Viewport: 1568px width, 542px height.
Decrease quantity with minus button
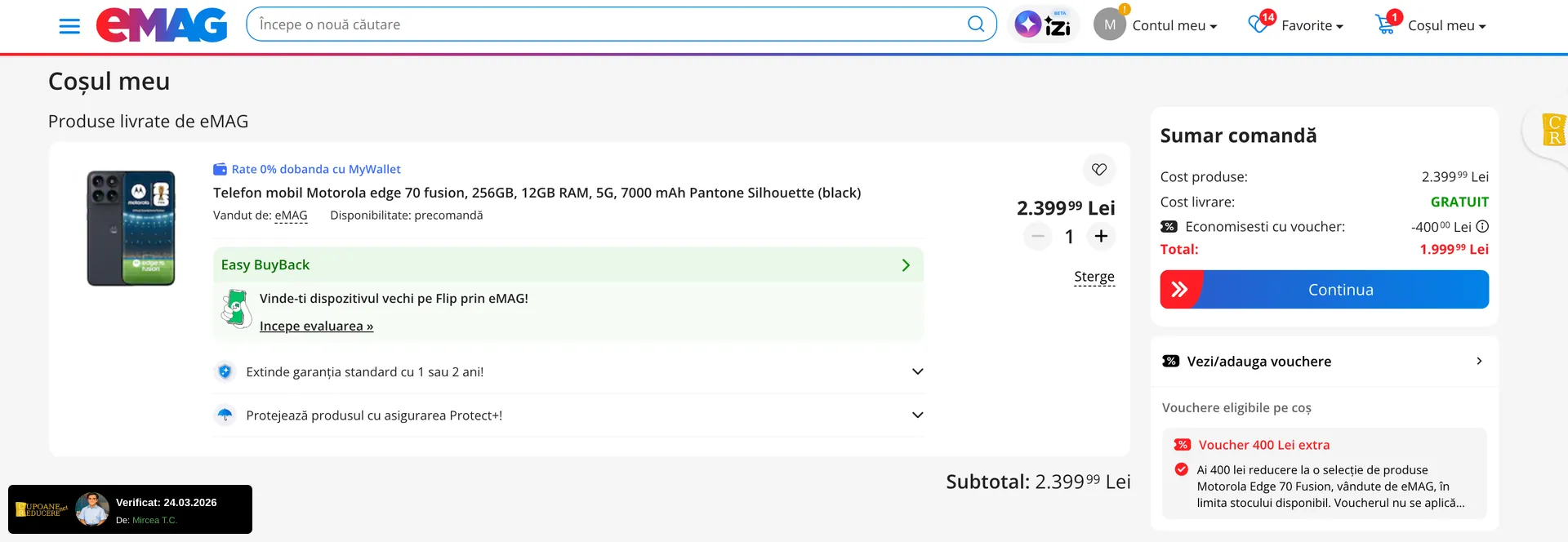tap(1038, 237)
